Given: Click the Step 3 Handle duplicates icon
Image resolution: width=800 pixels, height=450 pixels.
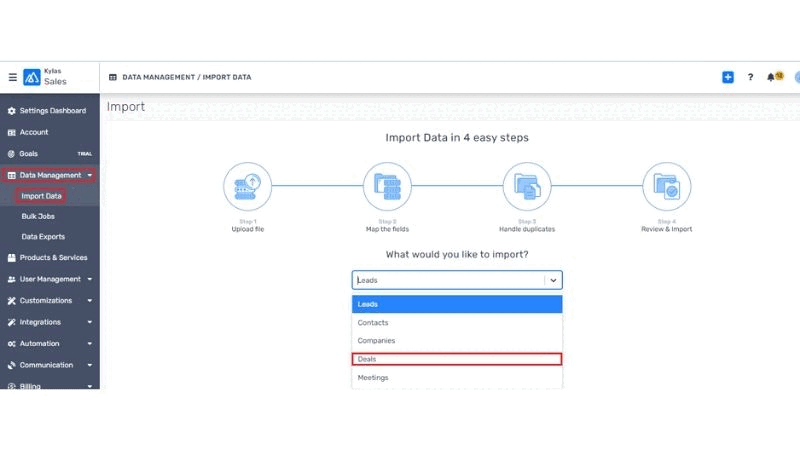Looking at the screenshot, I should tap(526, 185).
